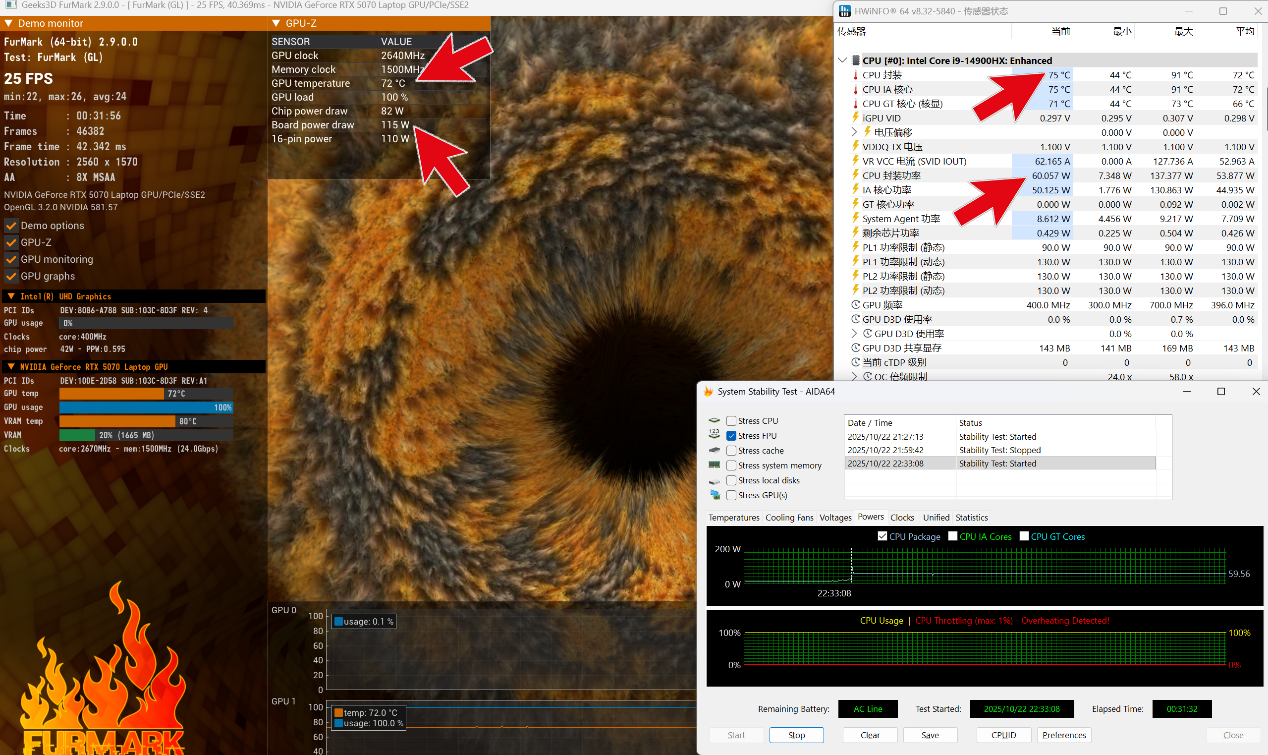
Task: Click the CPU chip icon beside Stress CPU
Action: tap(714, 421)
